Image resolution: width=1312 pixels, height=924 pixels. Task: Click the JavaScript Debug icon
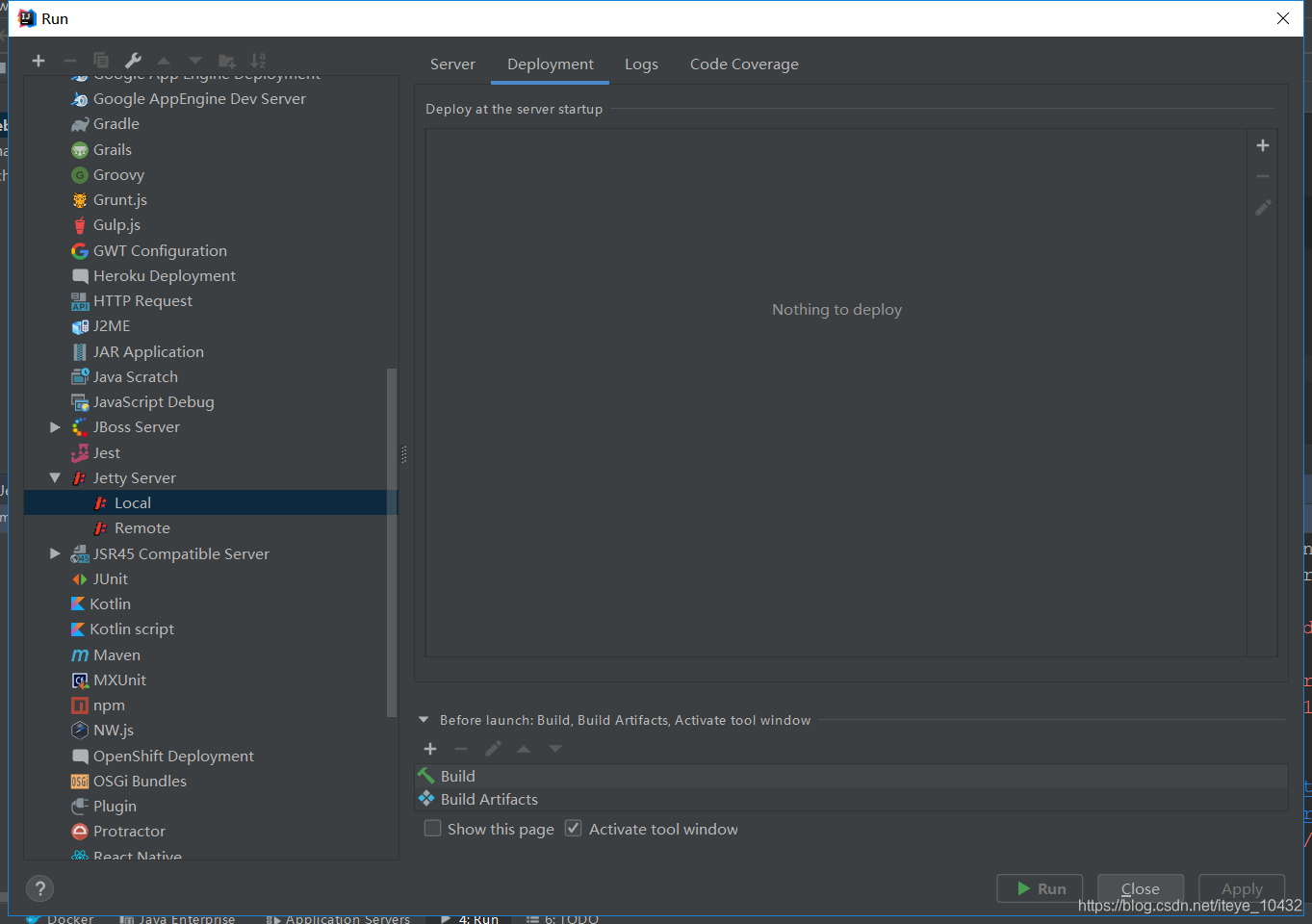tap(80, 402)
